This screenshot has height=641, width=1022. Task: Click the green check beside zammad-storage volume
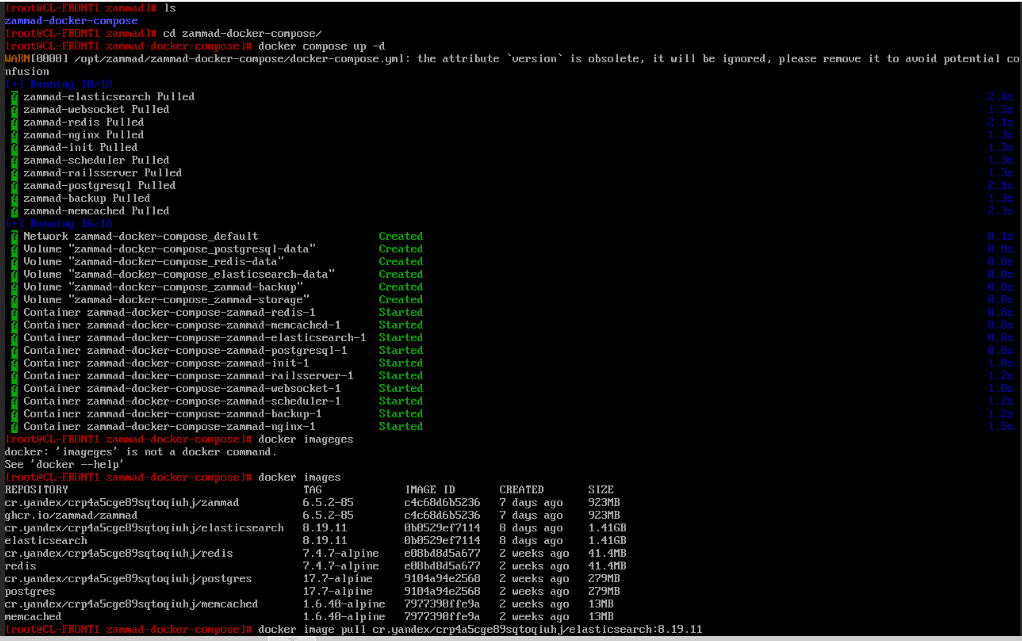tap(14, 300)
